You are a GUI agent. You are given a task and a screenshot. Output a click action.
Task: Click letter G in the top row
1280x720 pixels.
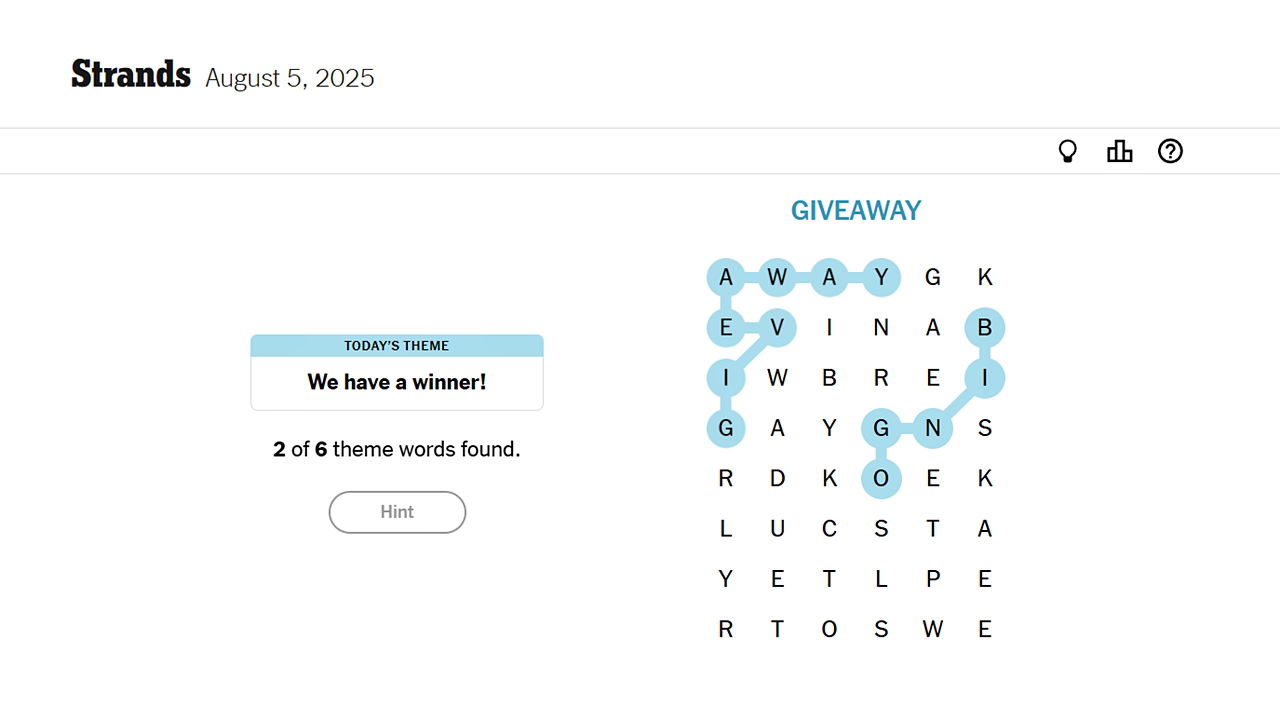(933, 277)
